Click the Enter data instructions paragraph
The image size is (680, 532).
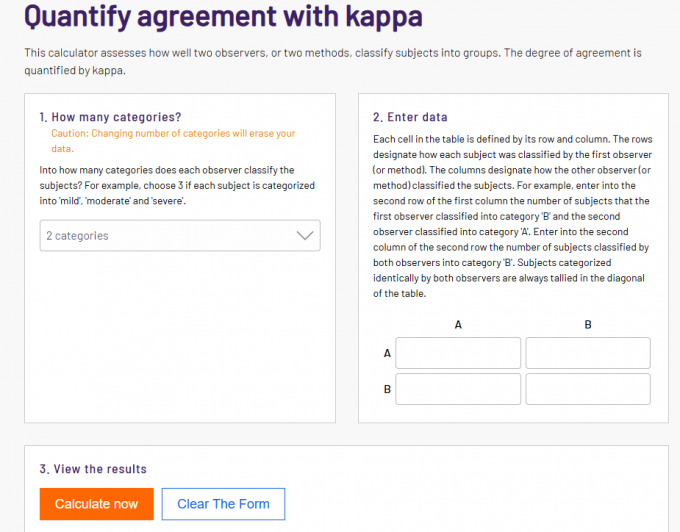[x=513, y=216]
